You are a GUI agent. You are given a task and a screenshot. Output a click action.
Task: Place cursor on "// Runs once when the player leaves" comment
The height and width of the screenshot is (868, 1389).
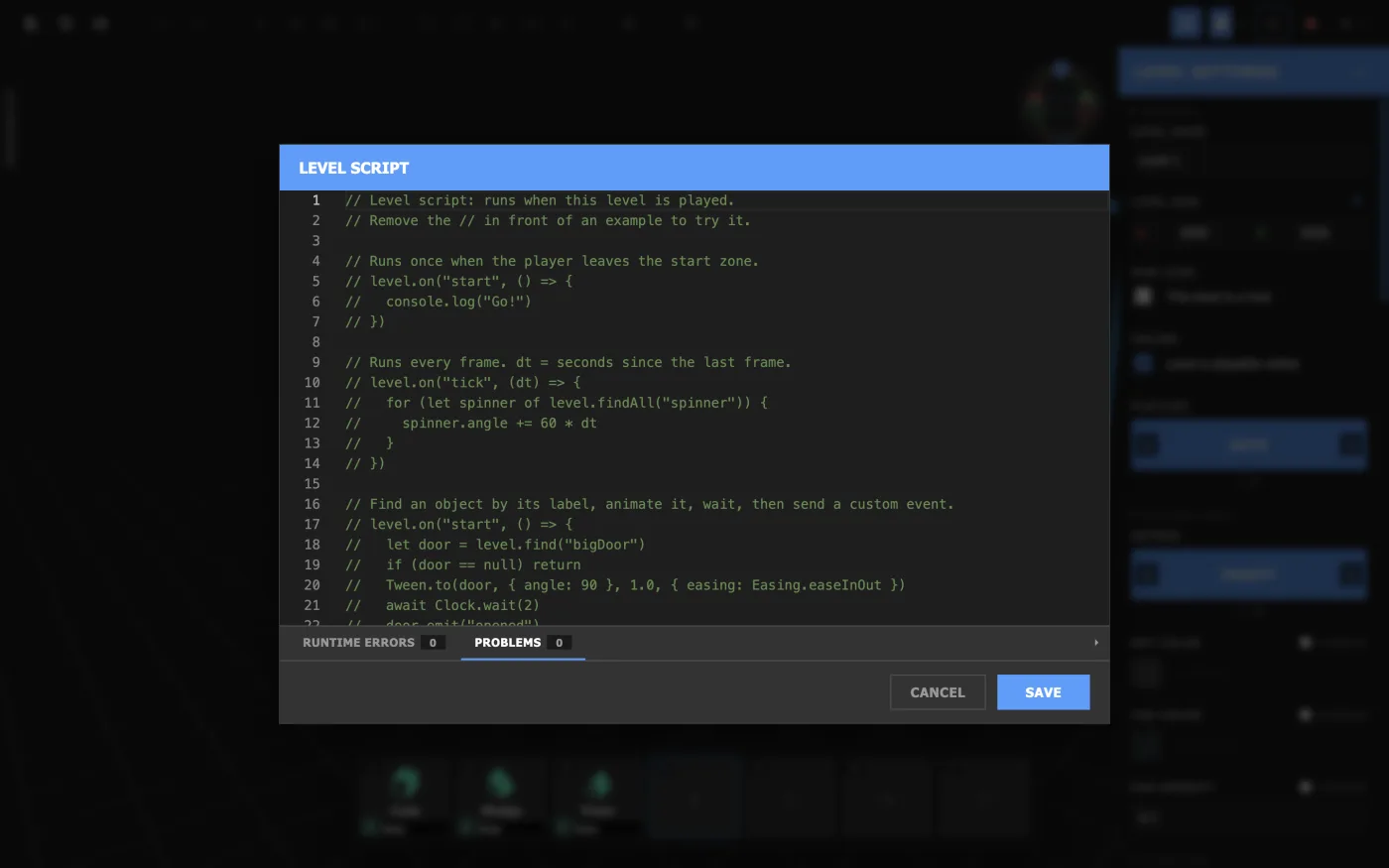[x=552, y=261]
